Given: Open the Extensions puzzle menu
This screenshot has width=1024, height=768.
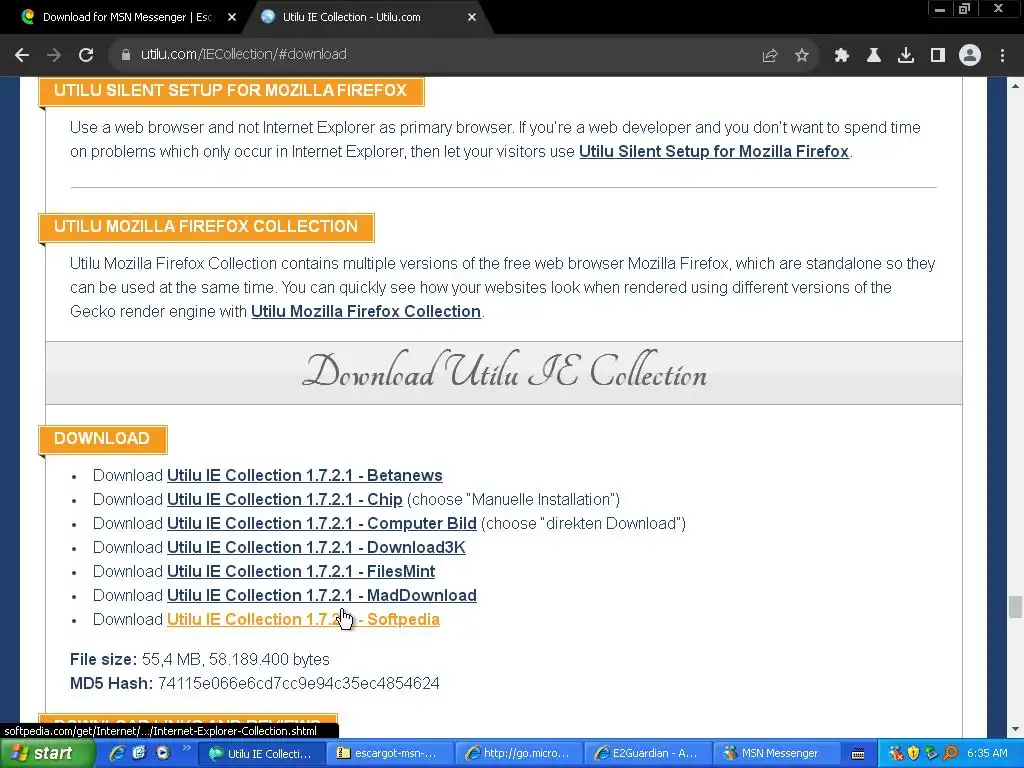Looking at the screenshot, I should [x=842, y=56].
